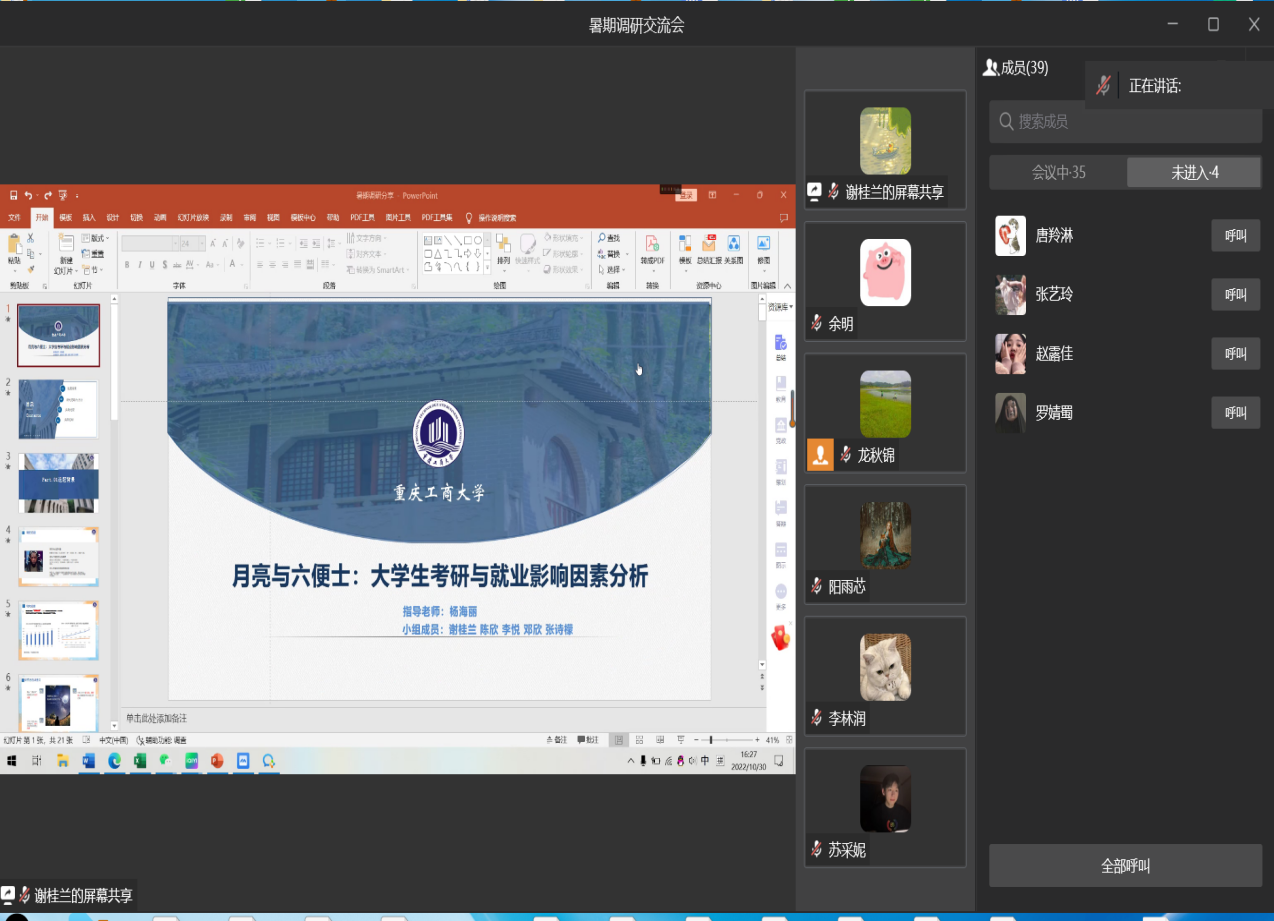
Task: Click the zoom slider in the PowerPoint status bar
Action: (710, 740)
